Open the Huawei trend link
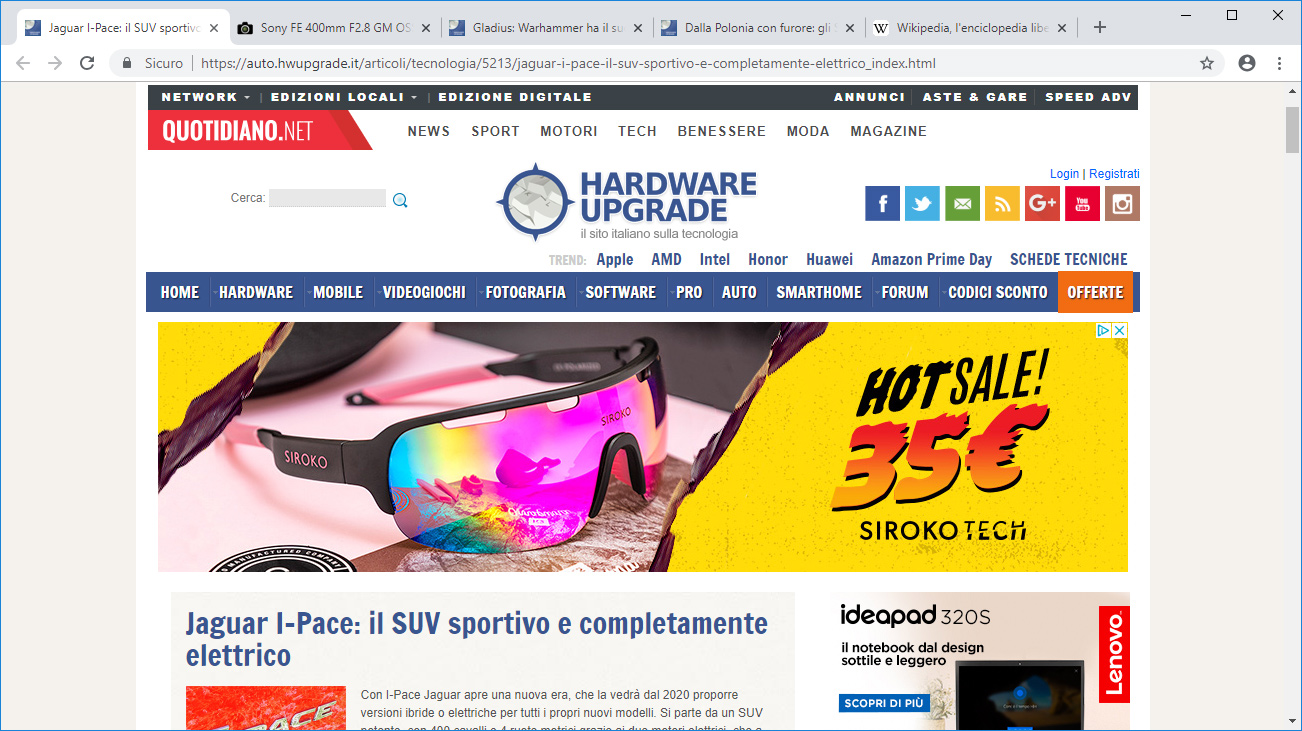The height and width of the screenshot is (731, 1302). [830, 259]
